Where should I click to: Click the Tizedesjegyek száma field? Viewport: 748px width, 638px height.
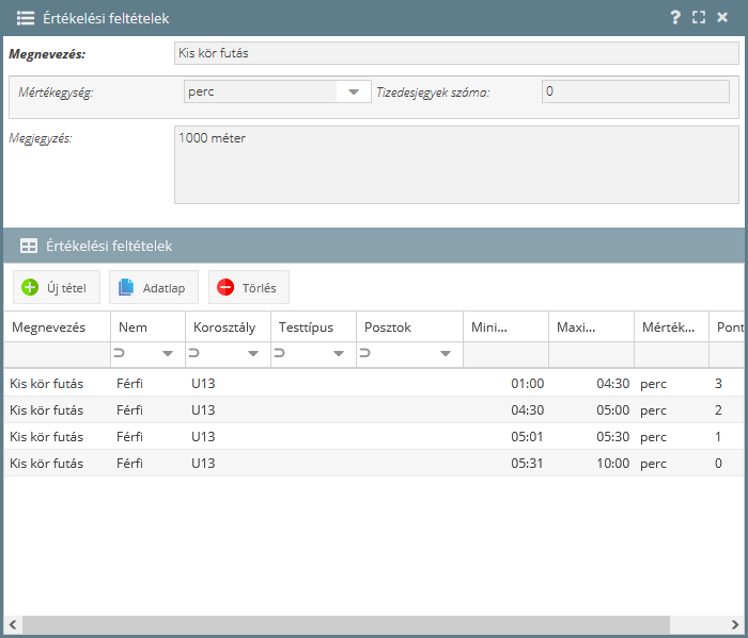click(x=635, y=91)
